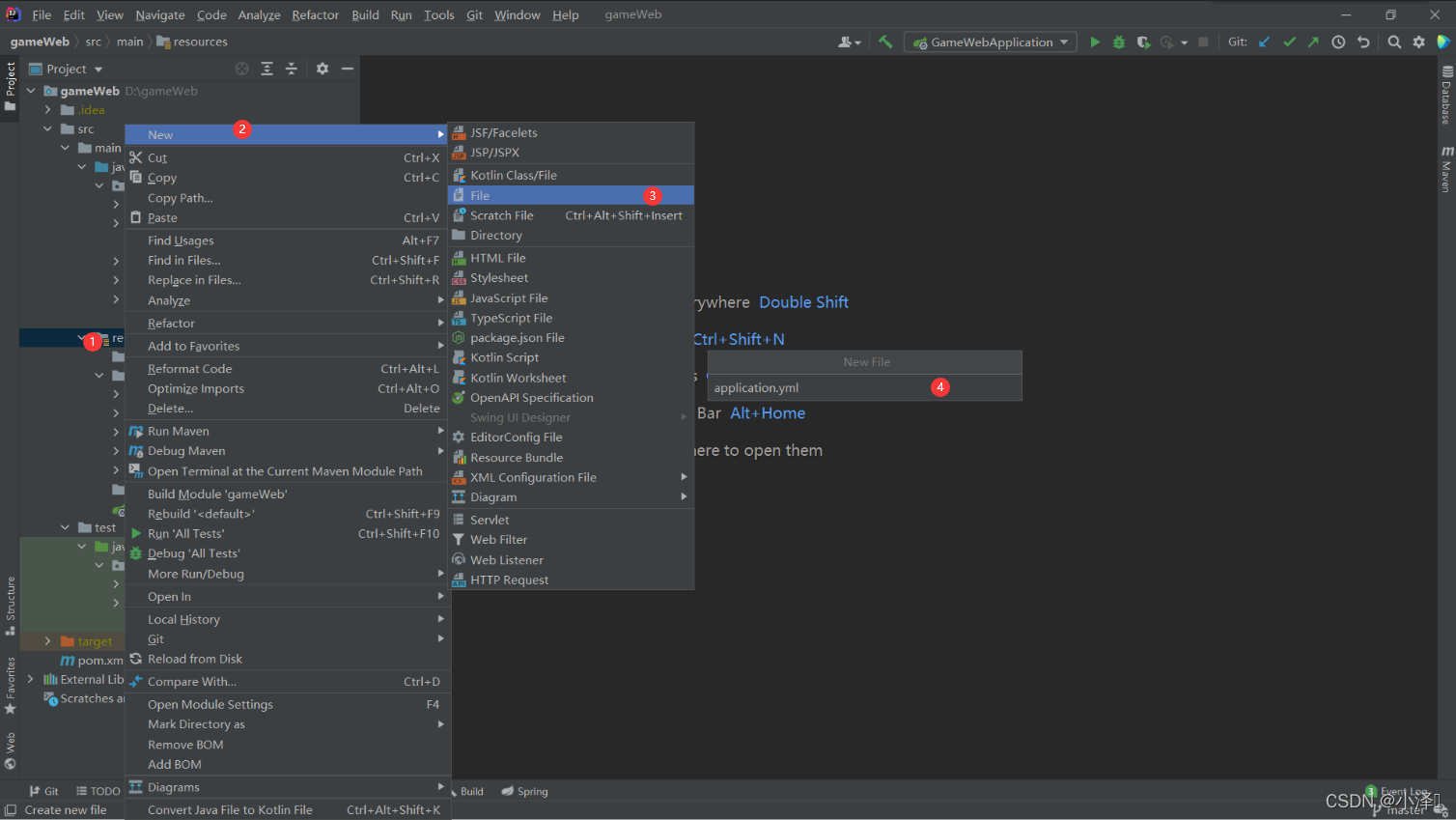Viewport: 1456px width, 820px height.
Task: Click the New File name input field
Action: click(x=864, y=387)
